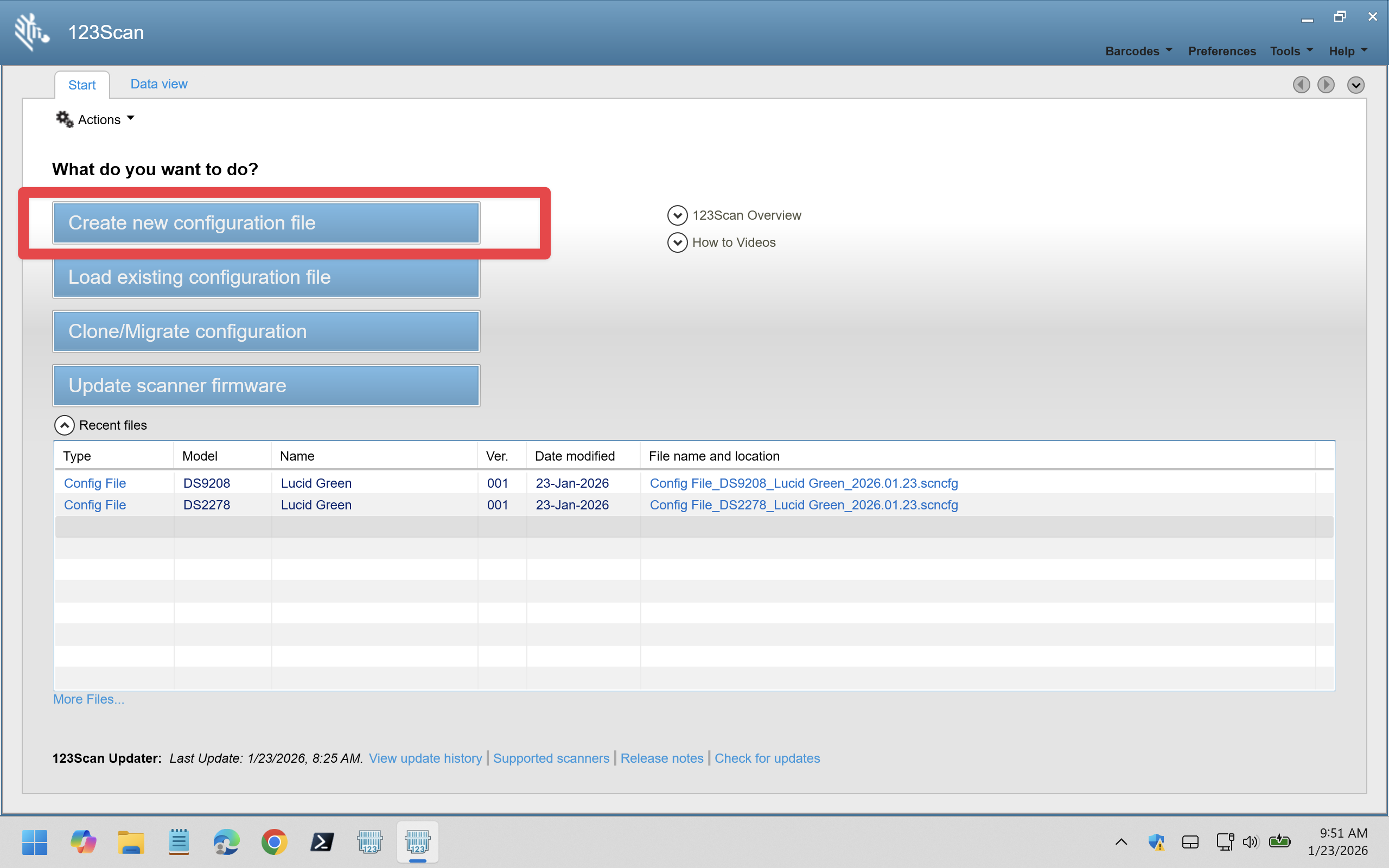
Task: Click Create new configuration file button
Action: (266, 223)
